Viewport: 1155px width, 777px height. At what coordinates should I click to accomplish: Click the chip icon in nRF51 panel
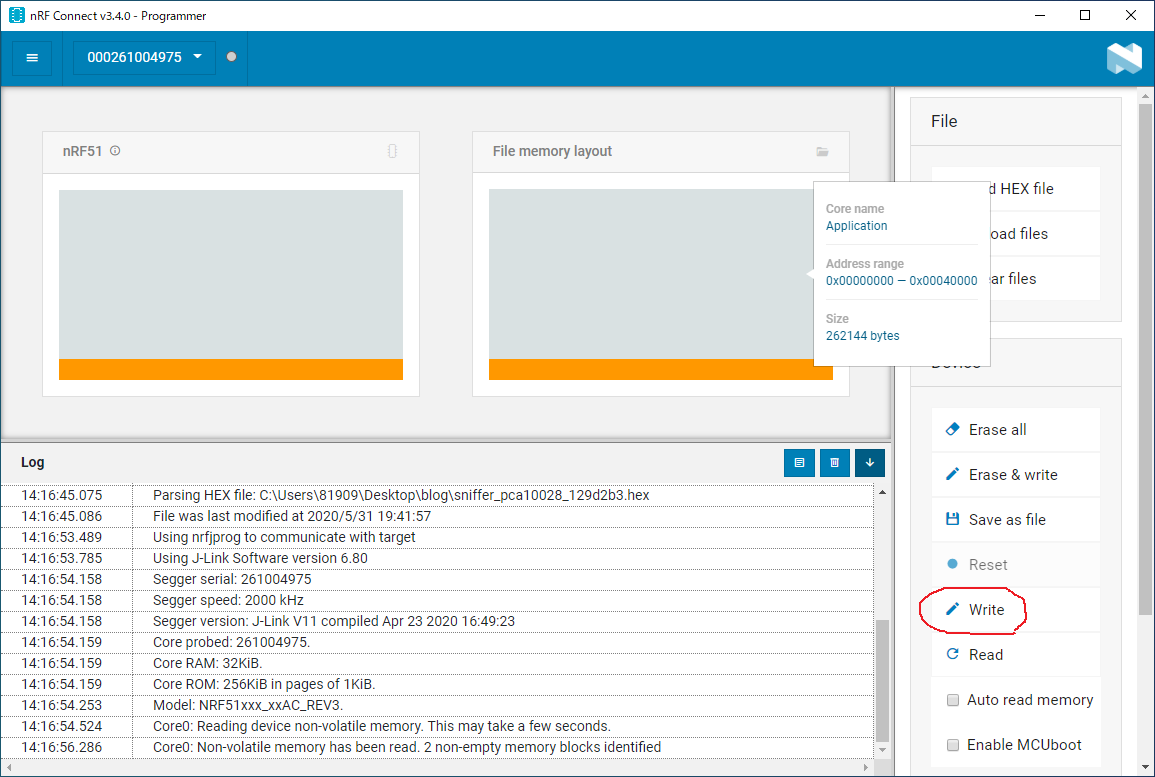(392, 151)
